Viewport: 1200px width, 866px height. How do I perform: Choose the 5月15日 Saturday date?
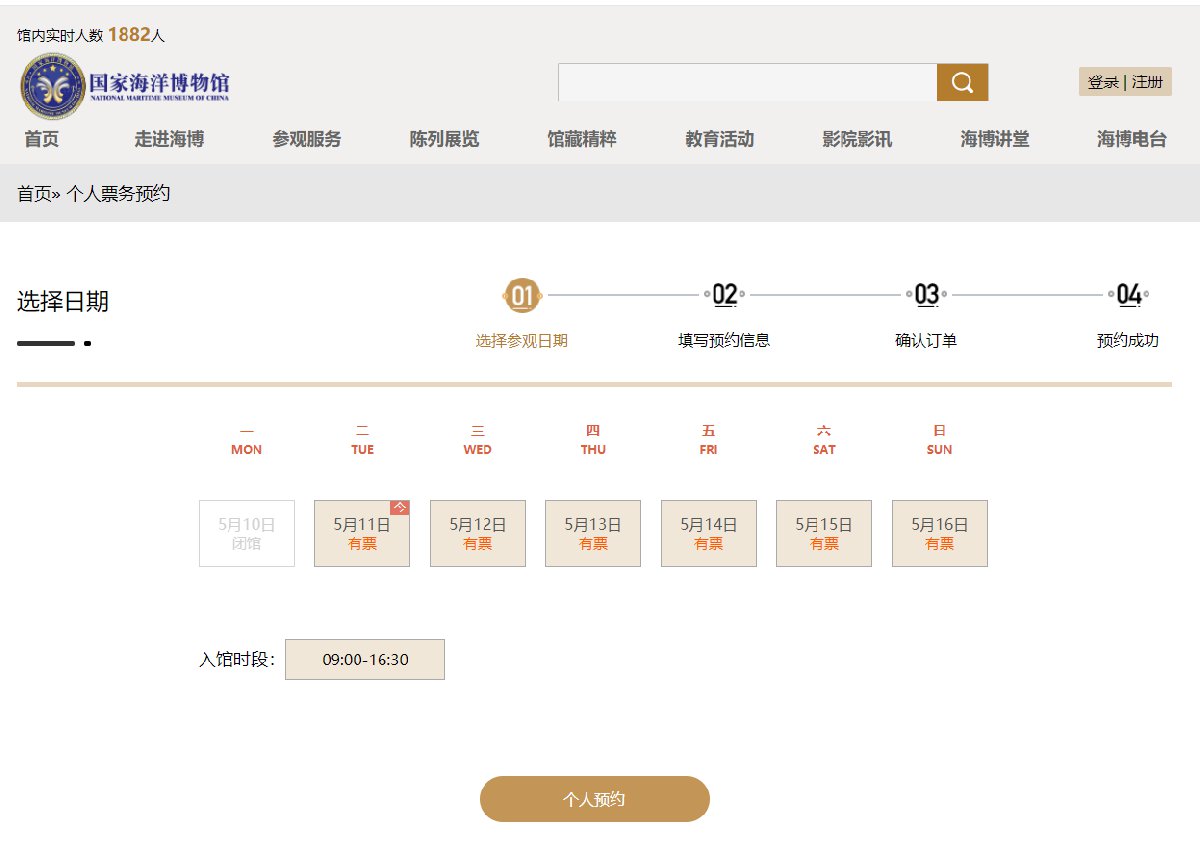[824, 533]
